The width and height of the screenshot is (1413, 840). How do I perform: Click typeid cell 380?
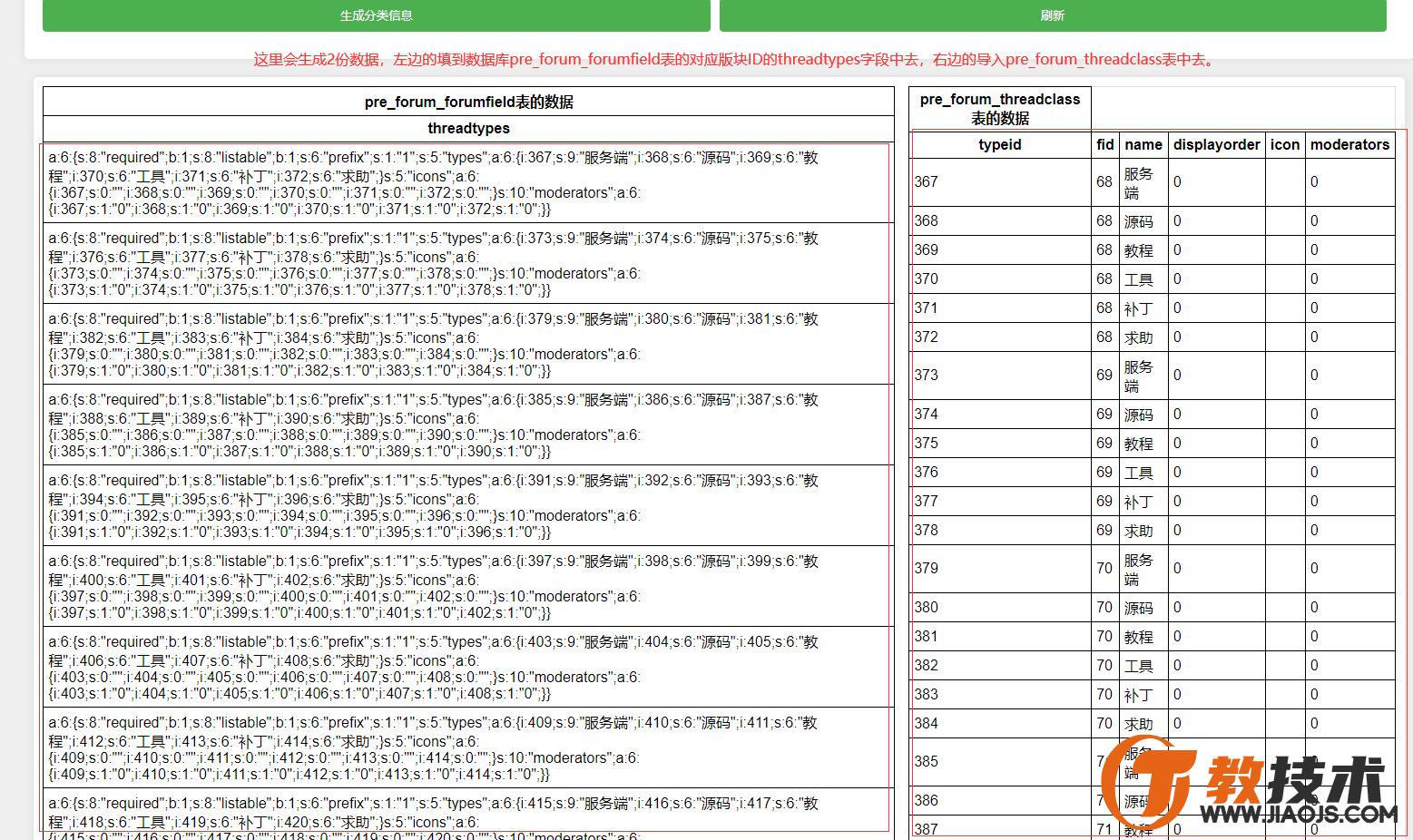click(1000, 607)
